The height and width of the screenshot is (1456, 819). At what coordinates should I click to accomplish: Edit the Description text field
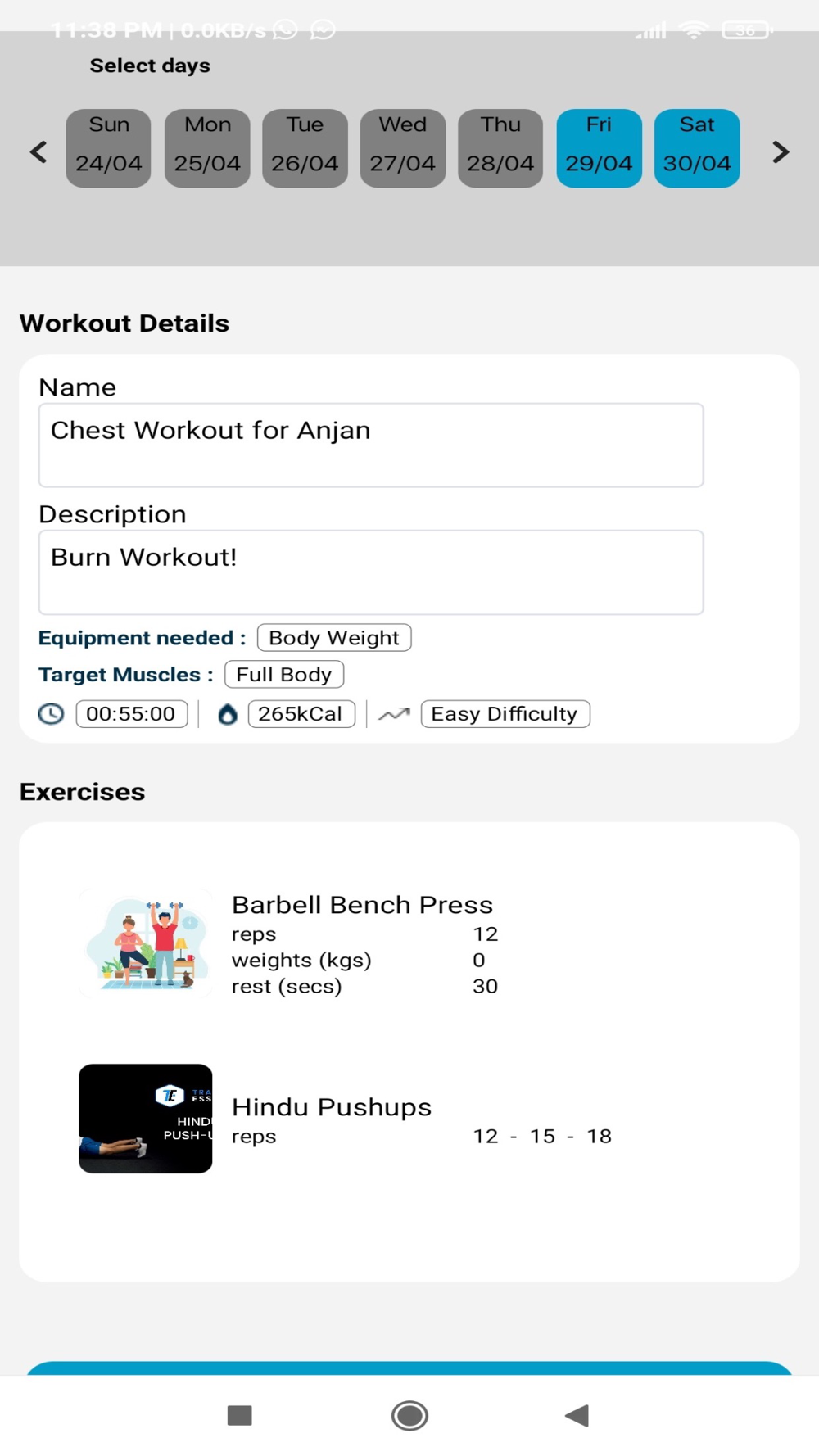(x=371, y=572)
